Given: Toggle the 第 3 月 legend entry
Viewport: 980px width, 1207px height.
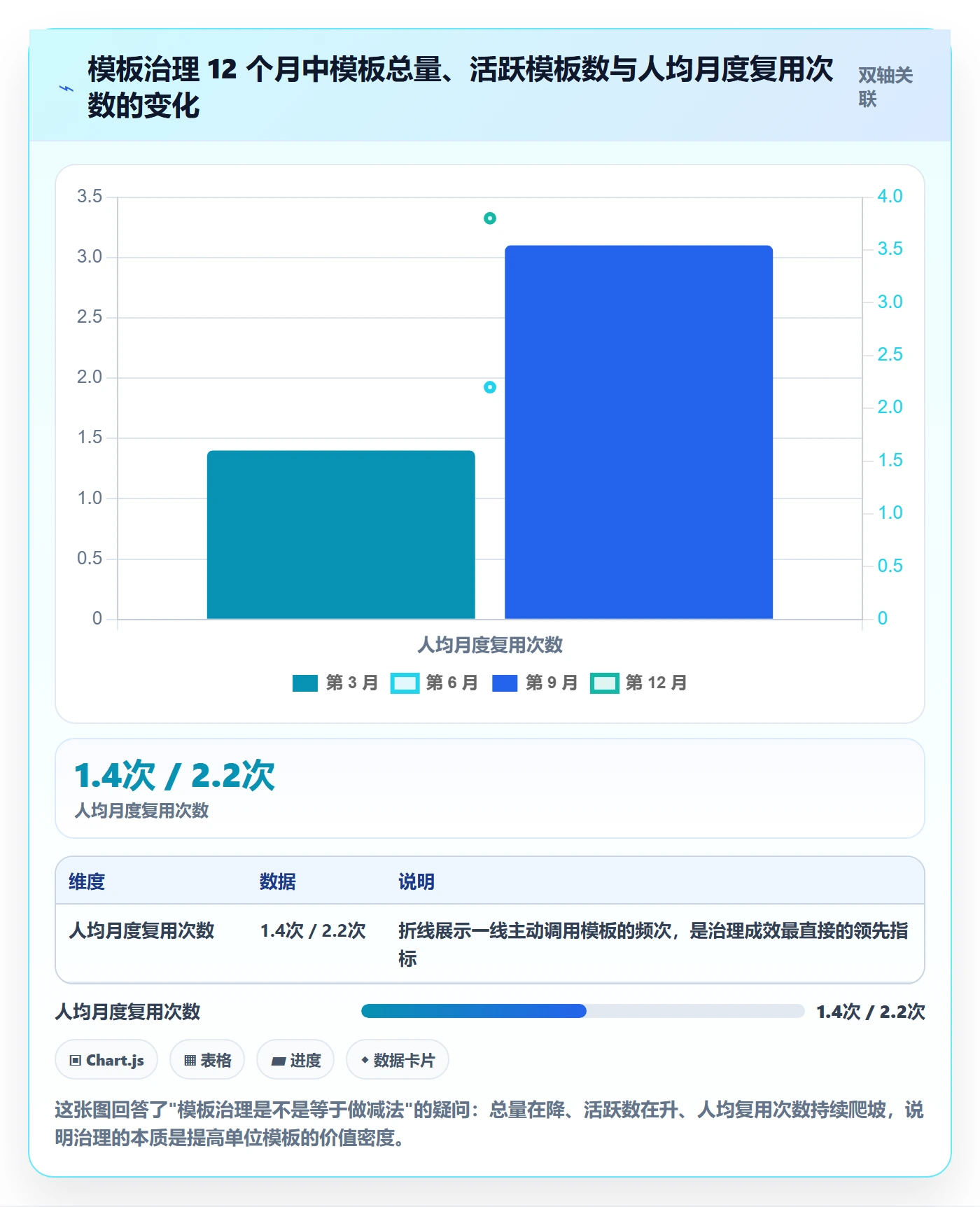Looking at the screenshot, I should coord(335,683).
